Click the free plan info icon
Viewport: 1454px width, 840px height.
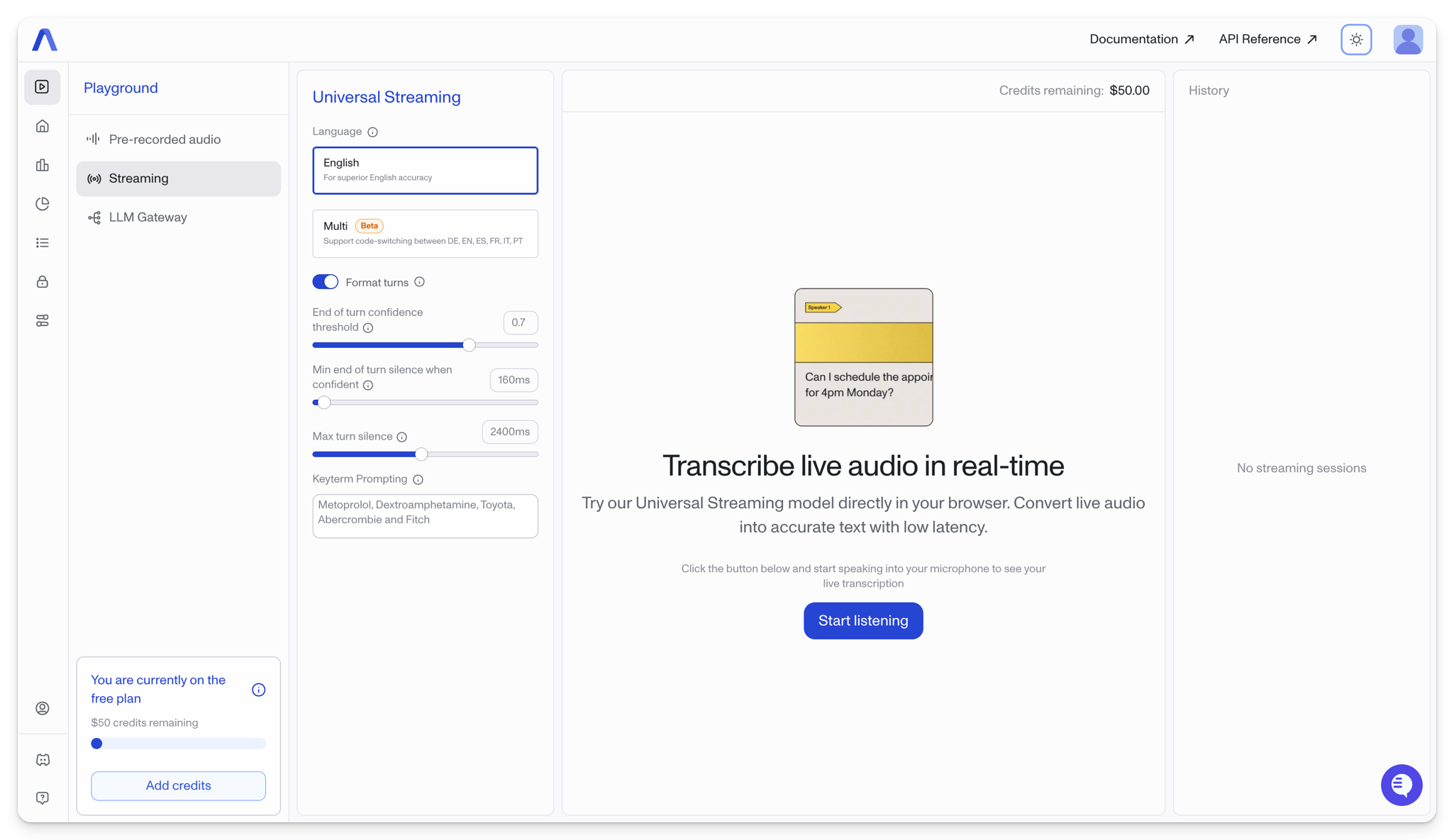[259, 690]
